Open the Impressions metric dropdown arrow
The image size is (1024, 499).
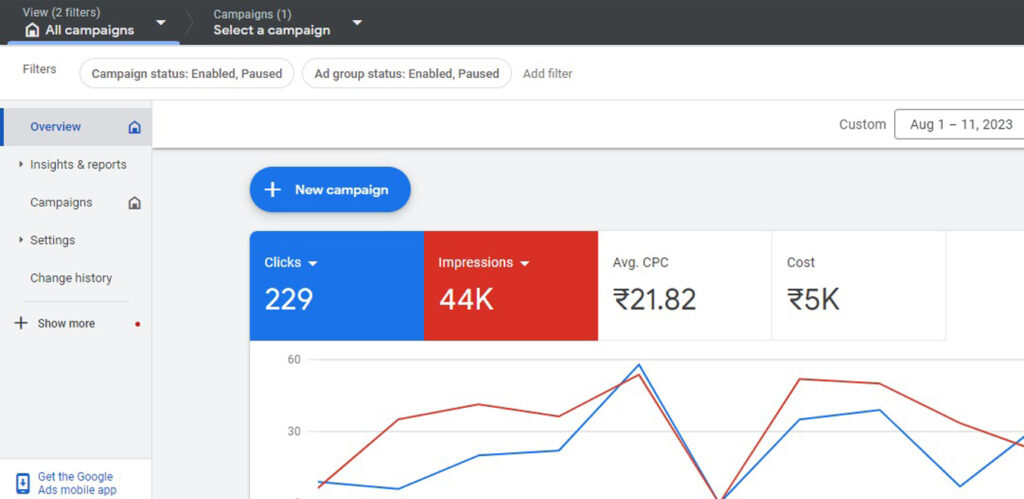[525, 263]
